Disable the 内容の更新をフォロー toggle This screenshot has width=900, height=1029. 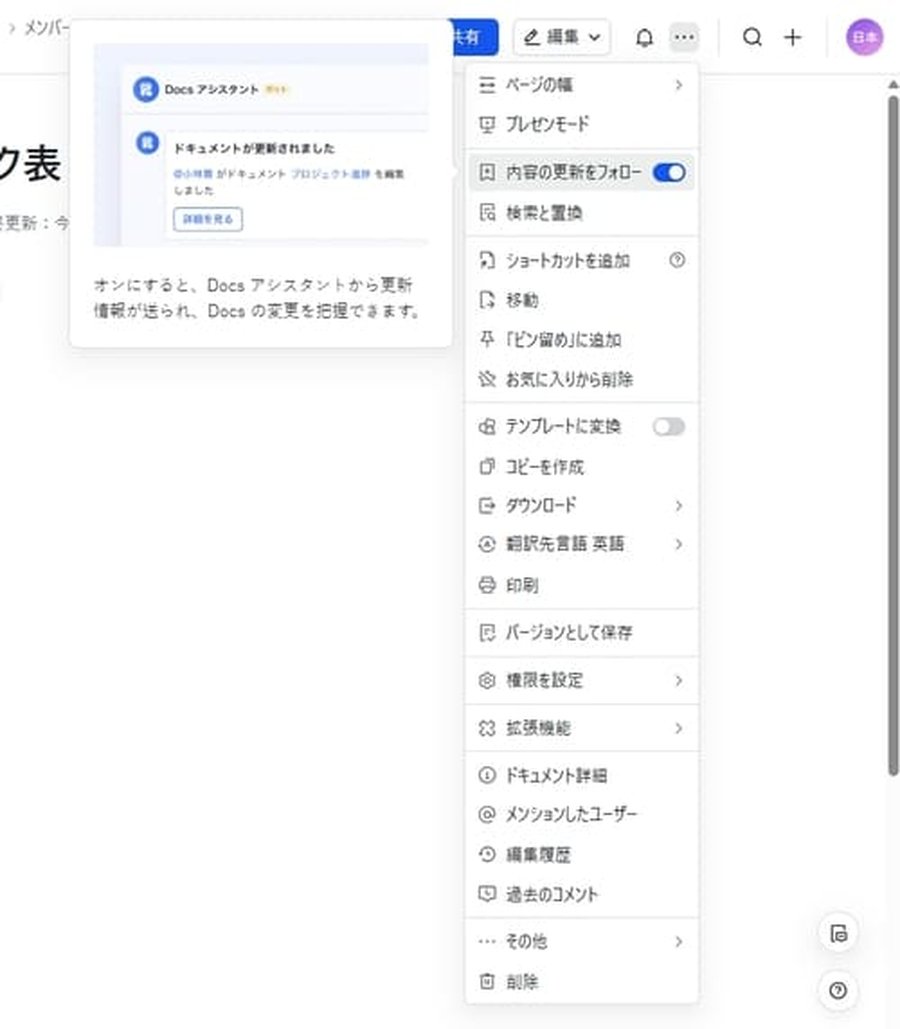(x=669, y=172)
